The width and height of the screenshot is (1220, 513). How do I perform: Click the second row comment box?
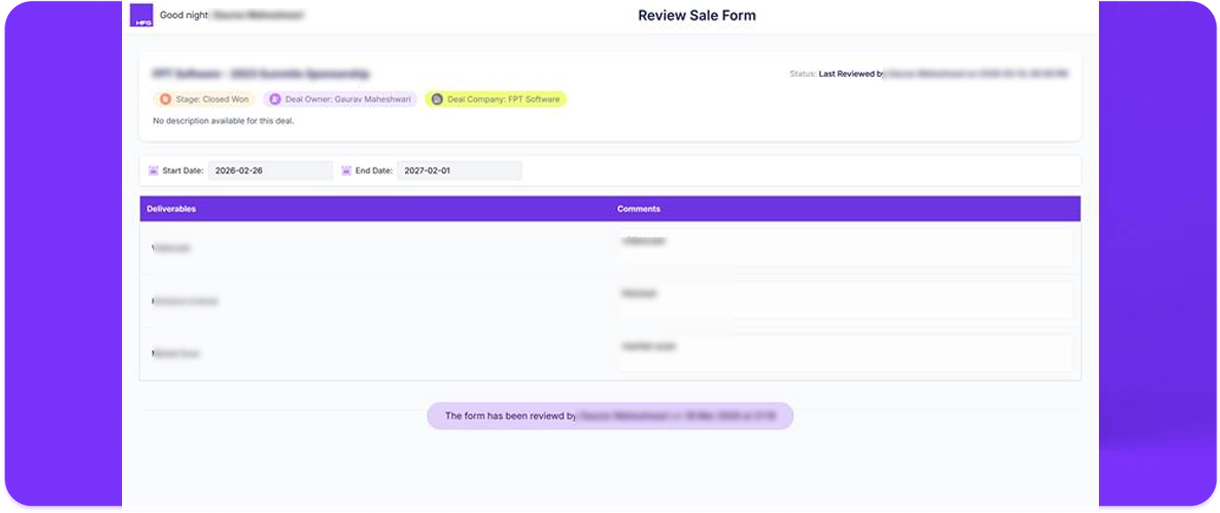845,300
